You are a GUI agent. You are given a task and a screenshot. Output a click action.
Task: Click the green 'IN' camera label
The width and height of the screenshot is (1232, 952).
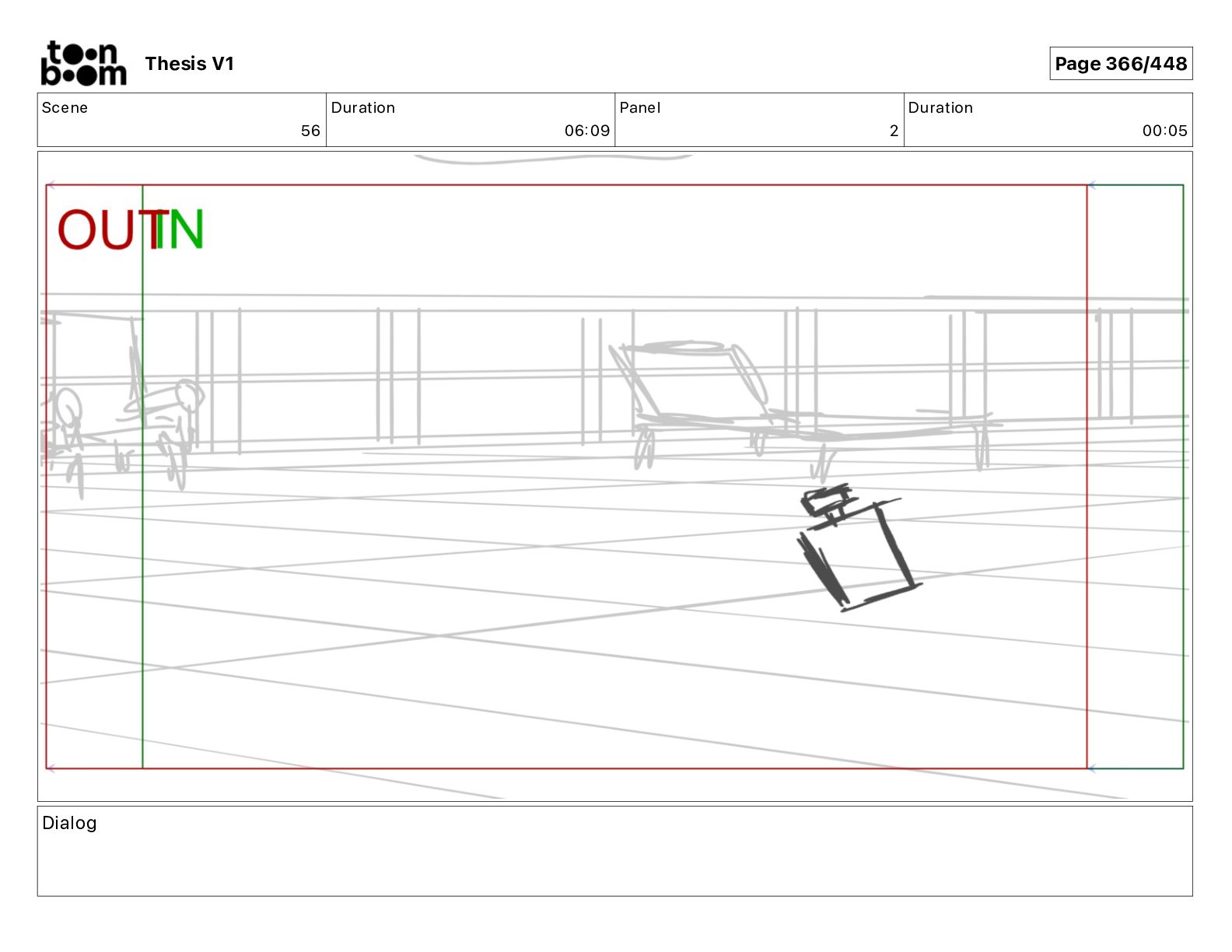coord(179,230)
